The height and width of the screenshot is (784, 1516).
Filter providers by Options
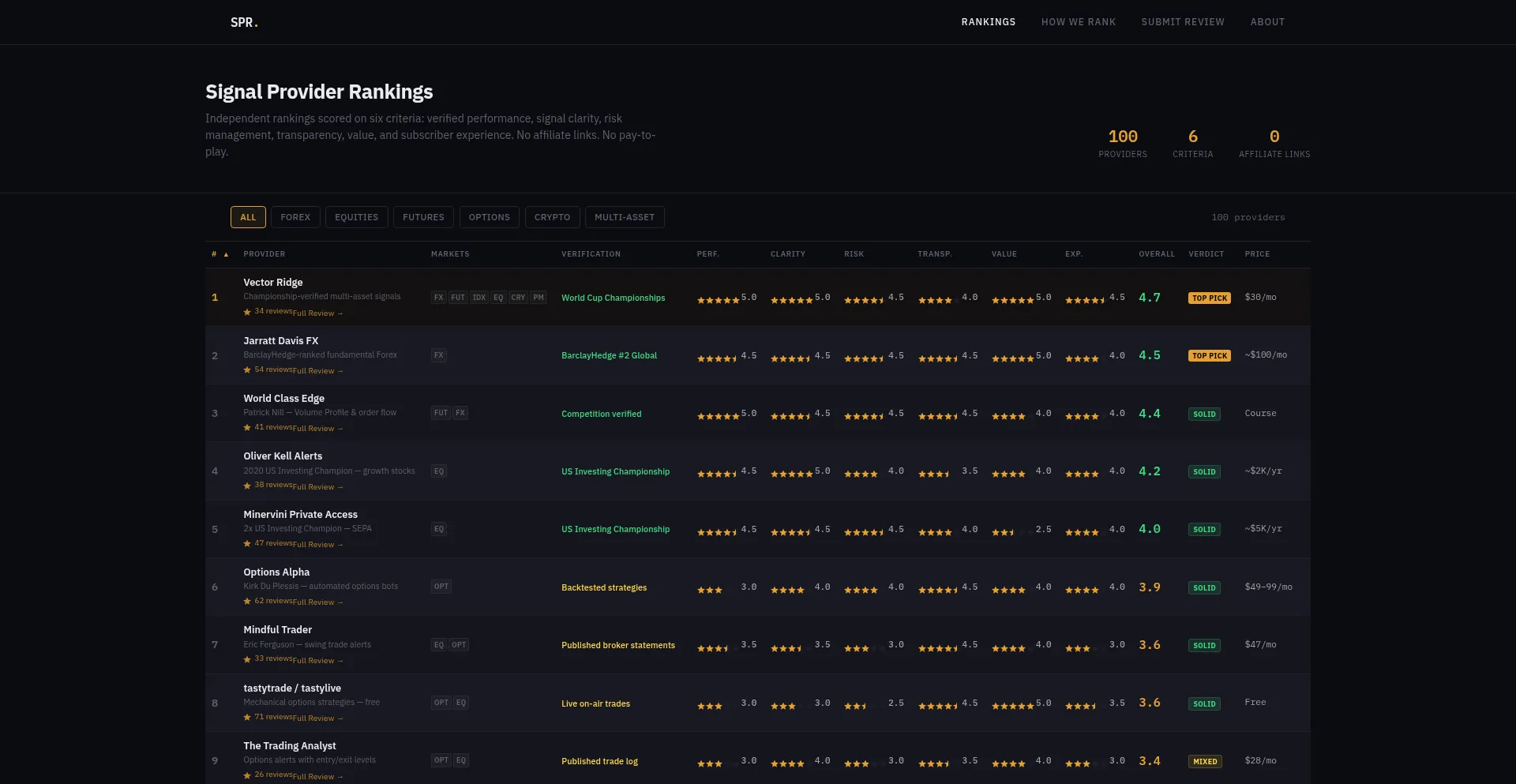coord(490,217)
